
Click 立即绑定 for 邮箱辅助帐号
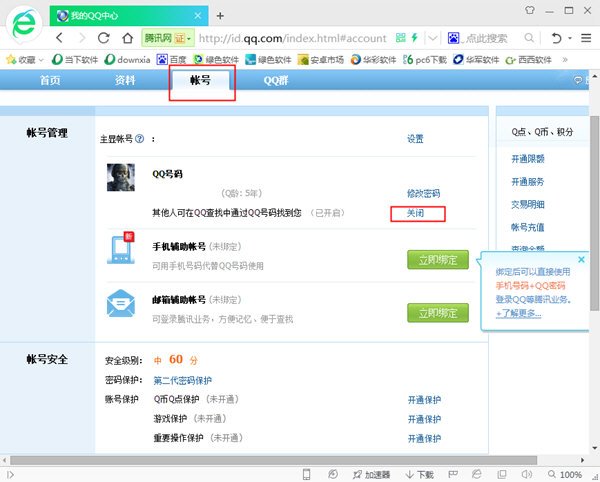click(x=438, y=313)
